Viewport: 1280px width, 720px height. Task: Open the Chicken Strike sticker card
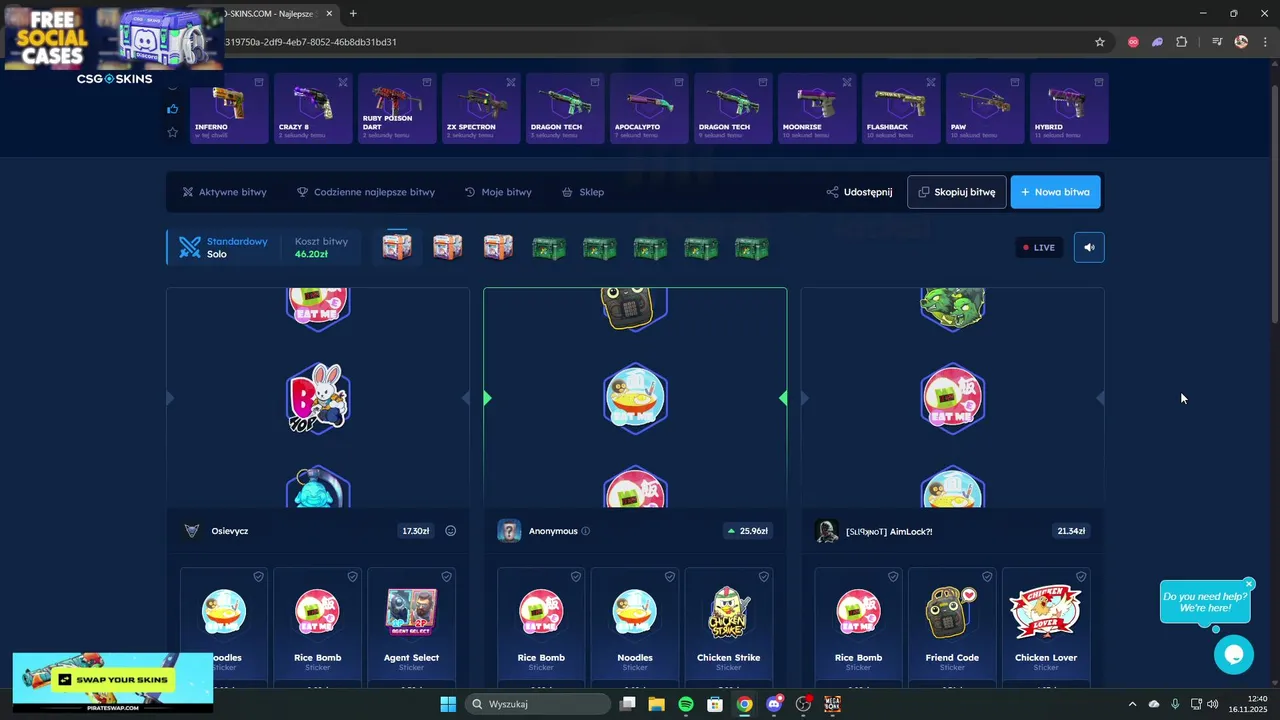point(728,627)
